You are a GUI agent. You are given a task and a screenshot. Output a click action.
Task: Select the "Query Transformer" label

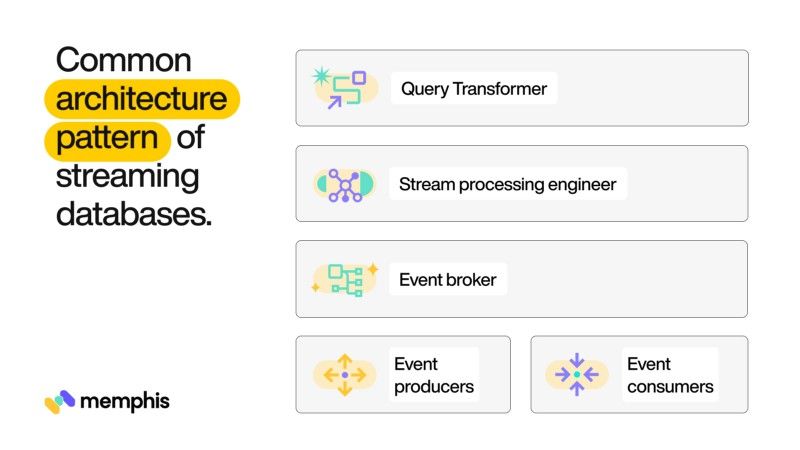pyautogui.click(x=474, y=88)
